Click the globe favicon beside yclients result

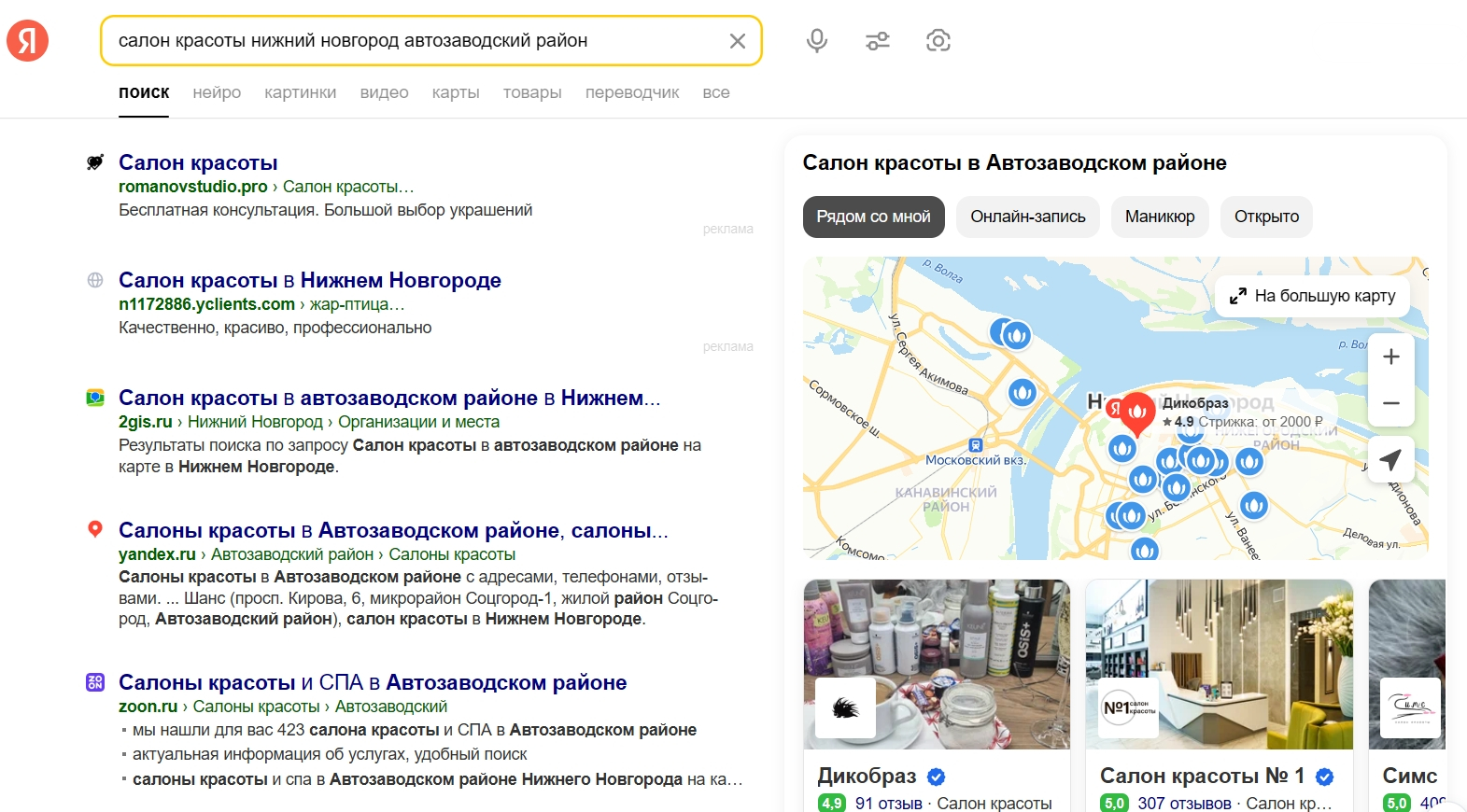click(95, 280)
